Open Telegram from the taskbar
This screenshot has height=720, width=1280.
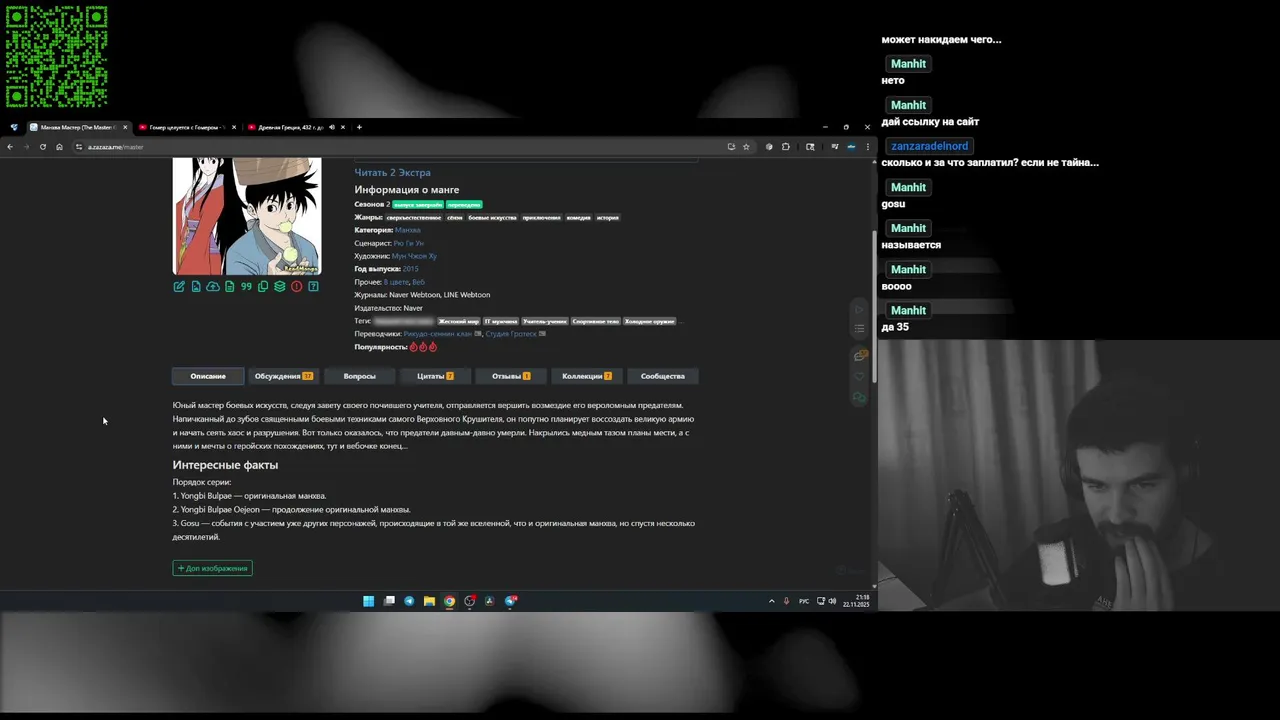point(409,601)
